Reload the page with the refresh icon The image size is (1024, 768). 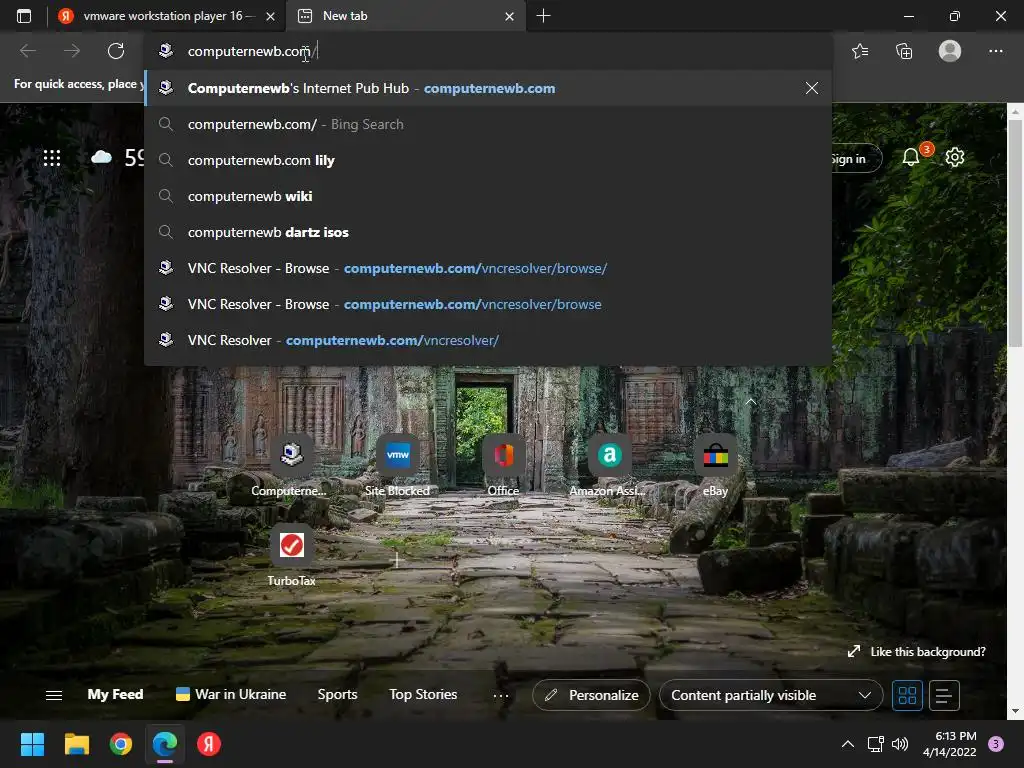(x=116, y=51)
